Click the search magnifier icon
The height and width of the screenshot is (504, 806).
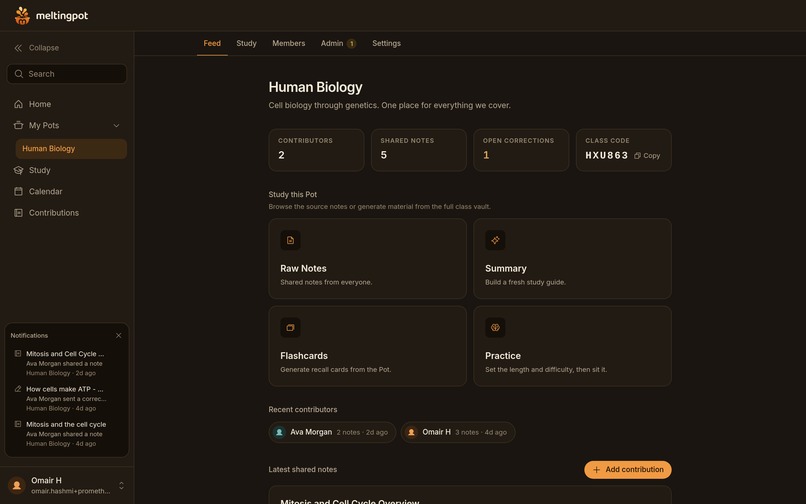tap(19, 74)
